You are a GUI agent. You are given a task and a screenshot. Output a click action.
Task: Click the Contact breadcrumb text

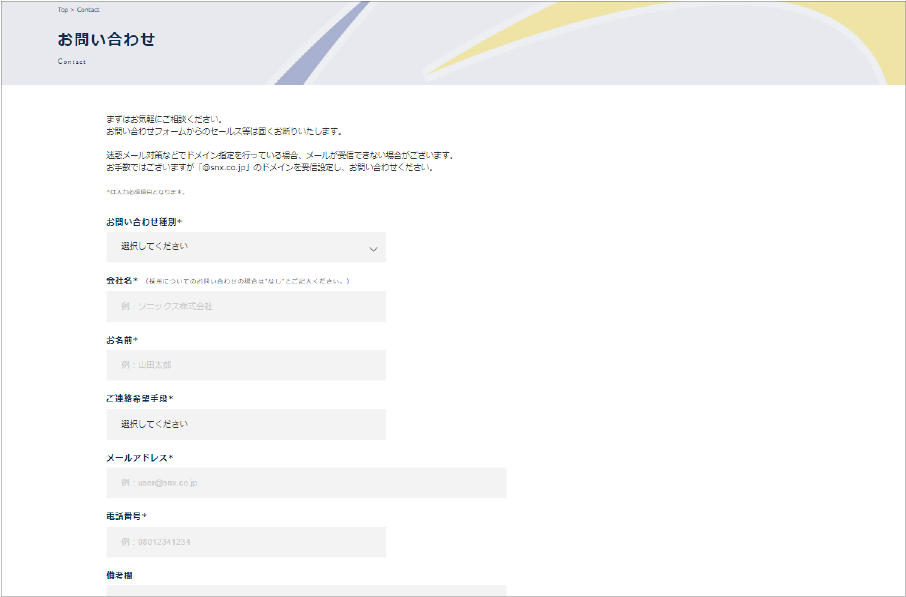coord(88,10)
